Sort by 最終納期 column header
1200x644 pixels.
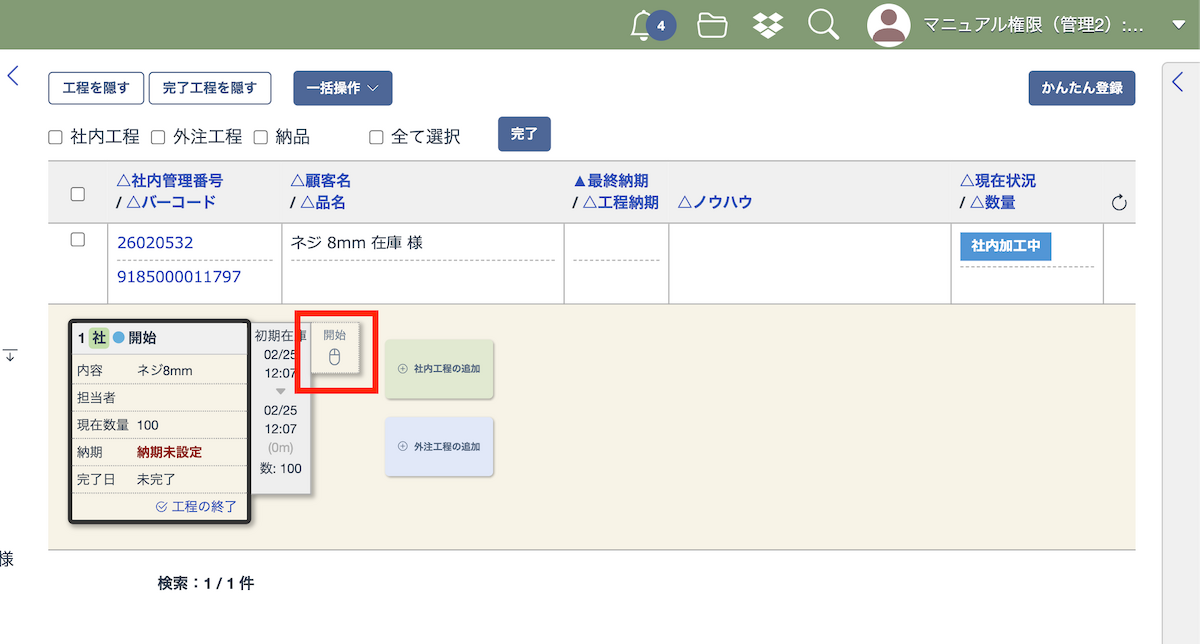pyautogui.click(x=610, y=181)
